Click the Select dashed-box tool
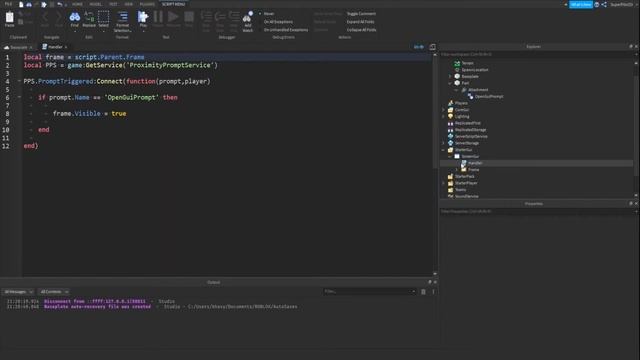640x360 pixels. tap(104, 19)
